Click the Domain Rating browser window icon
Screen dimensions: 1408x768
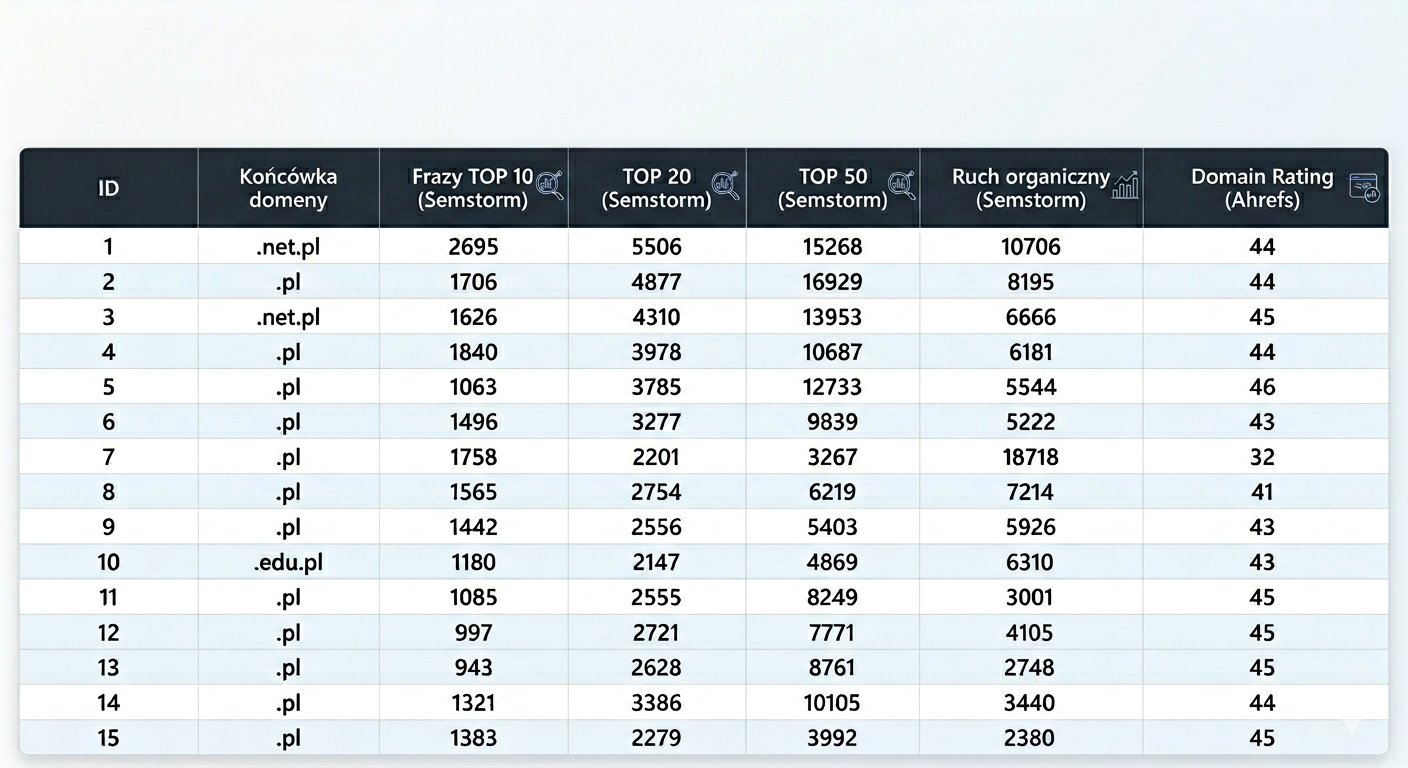(x=1364, y=186)
